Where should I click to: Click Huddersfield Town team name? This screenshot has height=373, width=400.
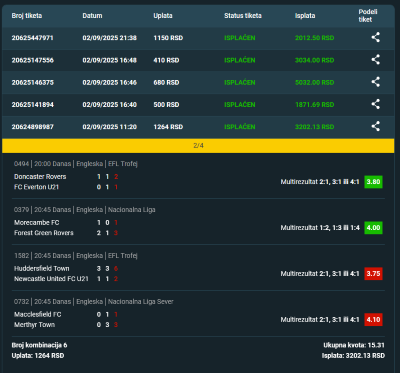pyautogui.click(x=42, y=269)
